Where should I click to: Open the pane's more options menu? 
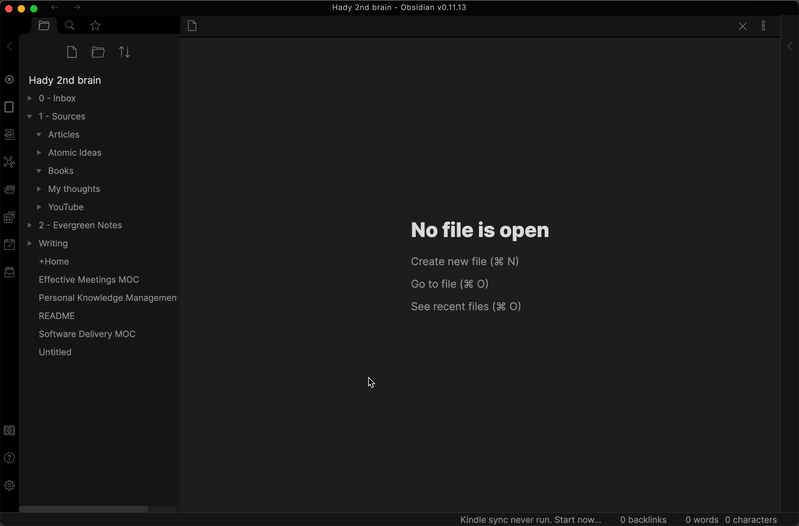pos(763,26)
